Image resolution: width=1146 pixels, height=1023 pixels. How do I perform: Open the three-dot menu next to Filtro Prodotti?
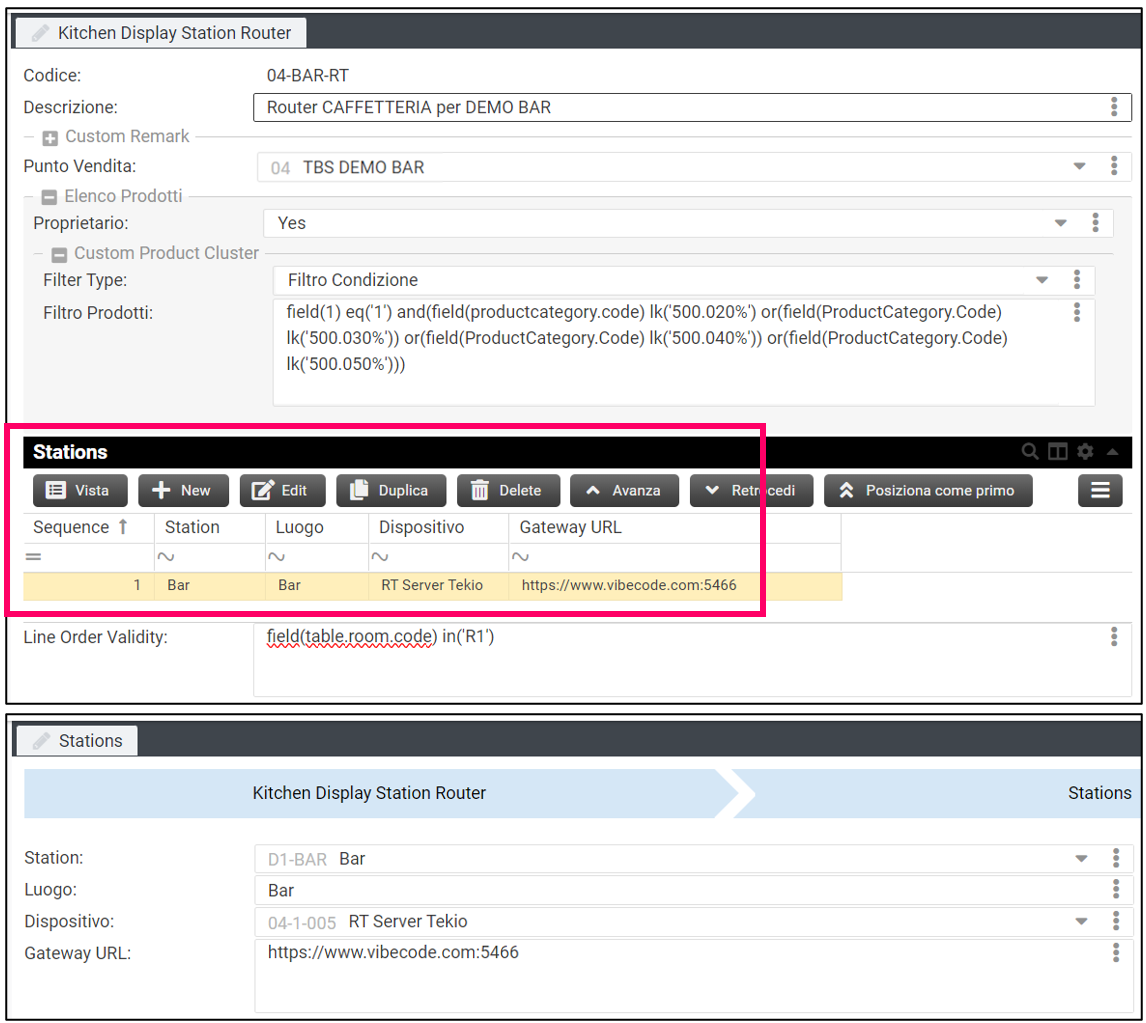(x=1077, y=312)
